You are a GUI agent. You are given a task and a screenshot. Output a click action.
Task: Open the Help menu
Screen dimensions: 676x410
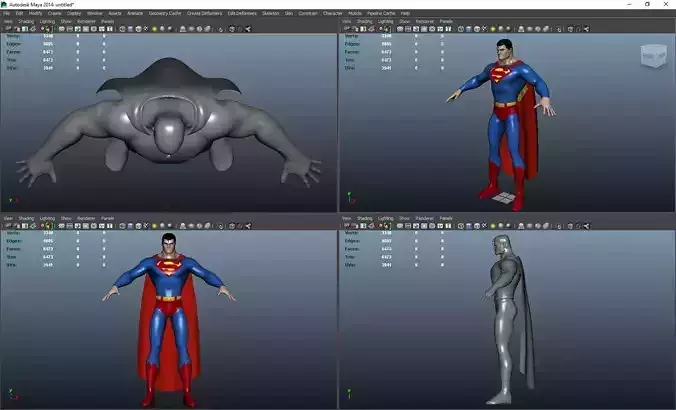(405, 13)
